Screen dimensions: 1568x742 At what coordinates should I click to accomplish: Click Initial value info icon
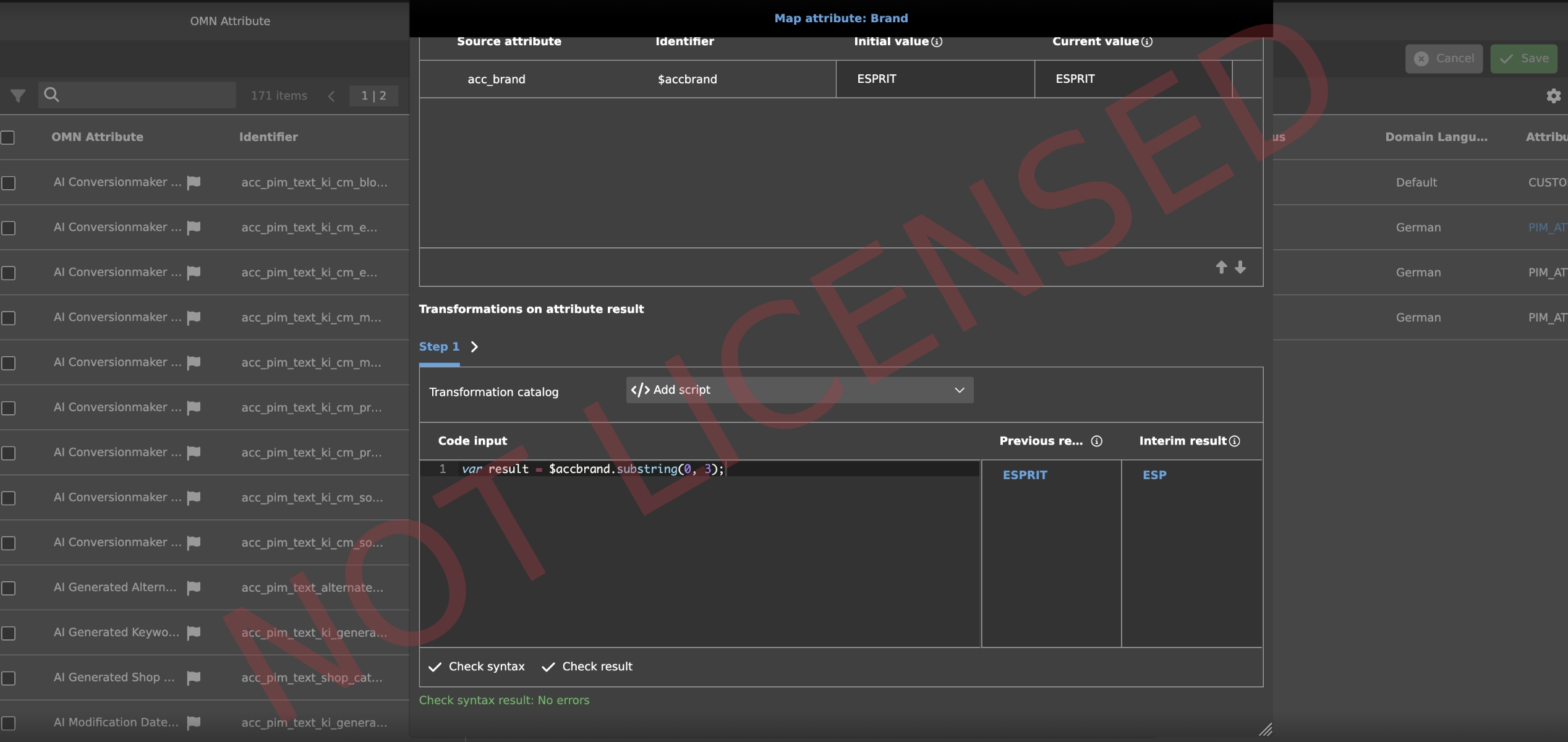coord(937,42)
